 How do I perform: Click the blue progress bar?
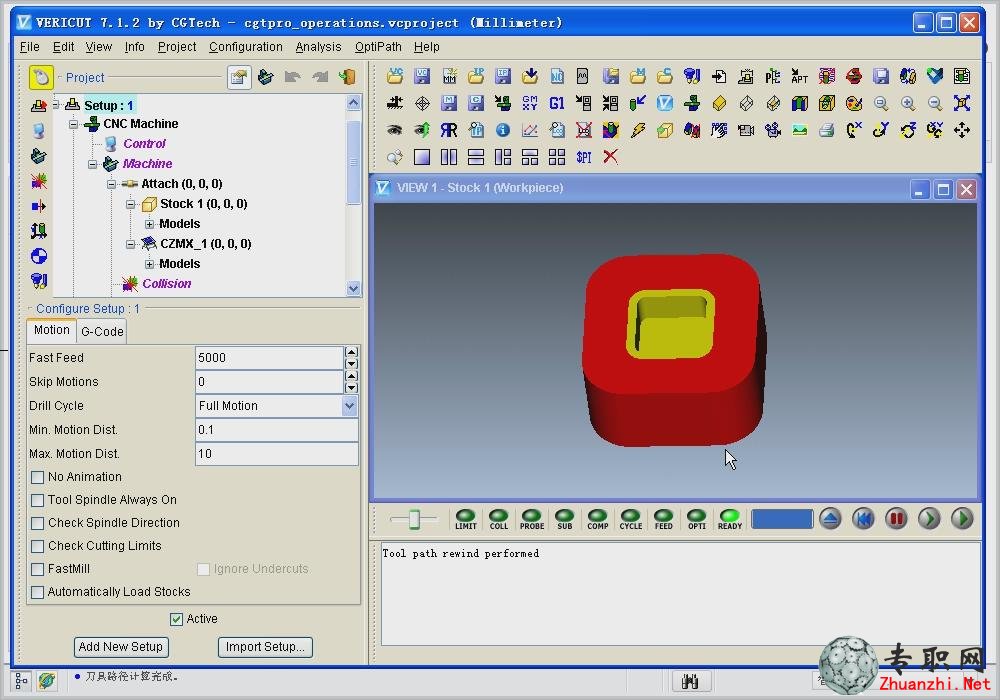[782, 519]
